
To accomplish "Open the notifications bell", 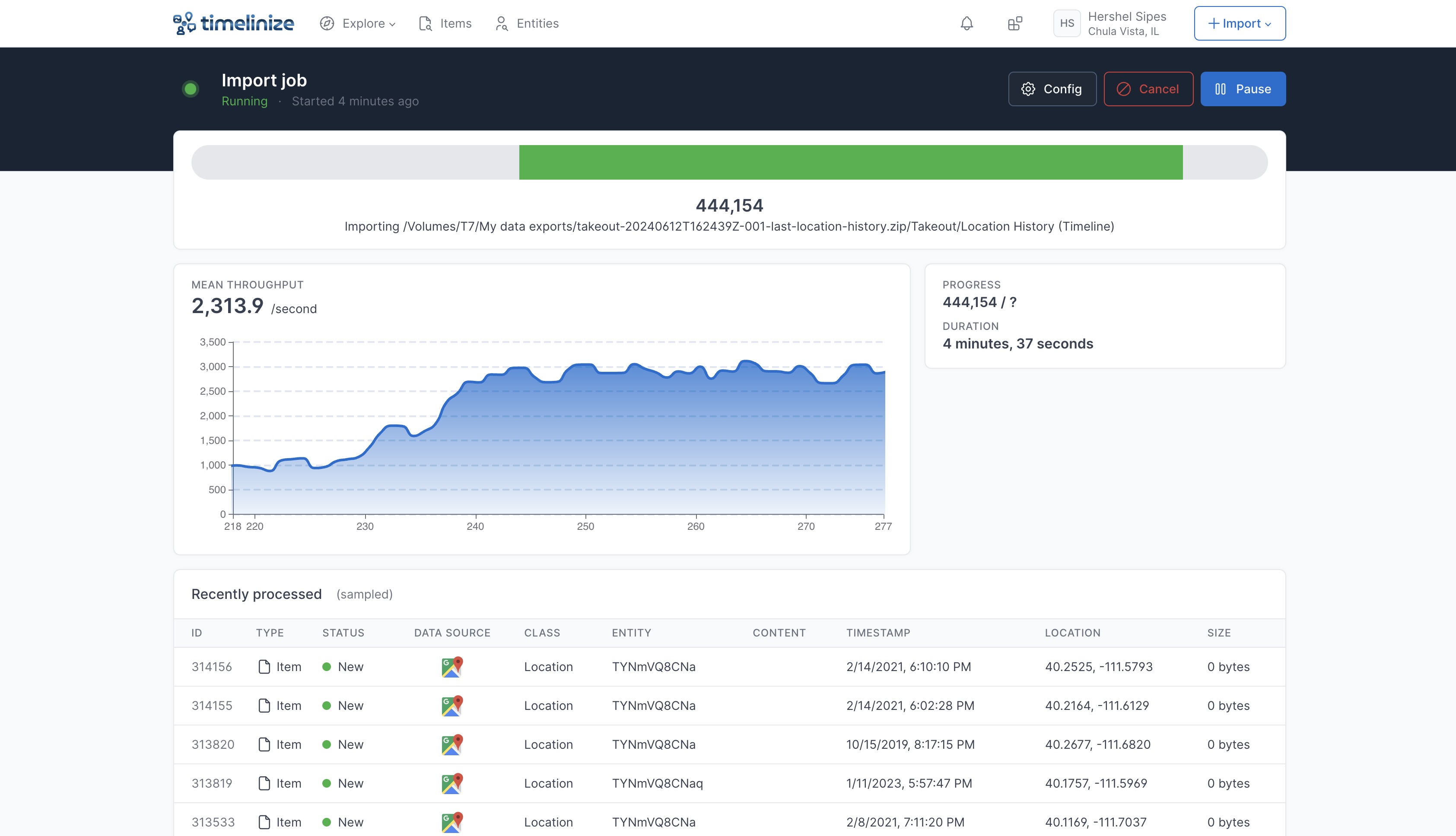I will (x=966, y=24).
